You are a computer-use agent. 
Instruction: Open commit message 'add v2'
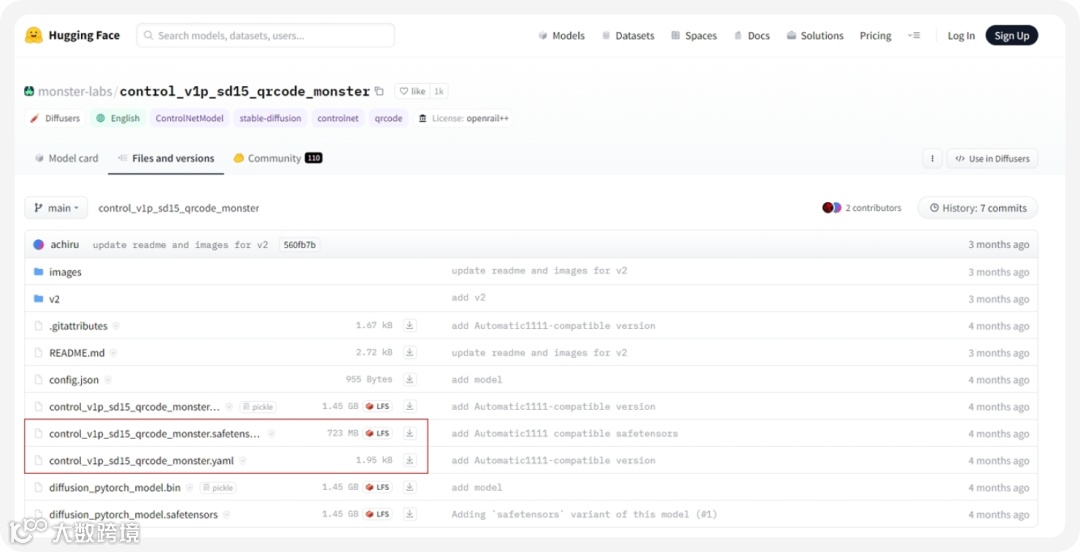coord(468,299)
